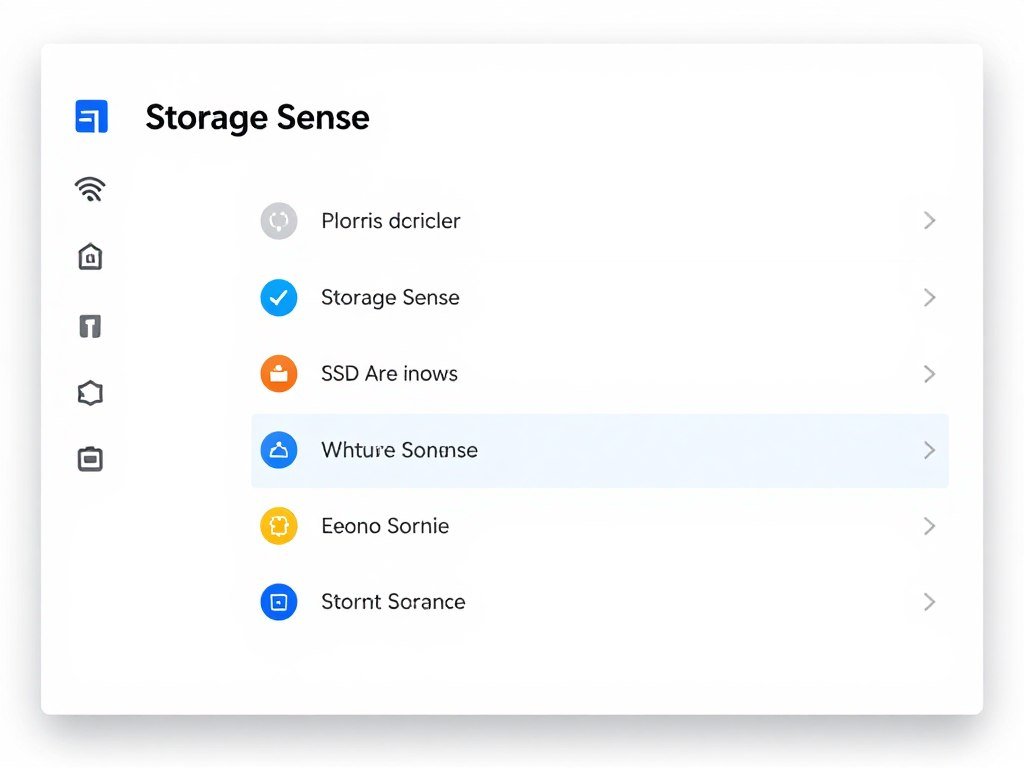The height and width of the screenshot is (768, 1024).
Task: Click the Storage Sense heading
Action: (x=257, y=117)
